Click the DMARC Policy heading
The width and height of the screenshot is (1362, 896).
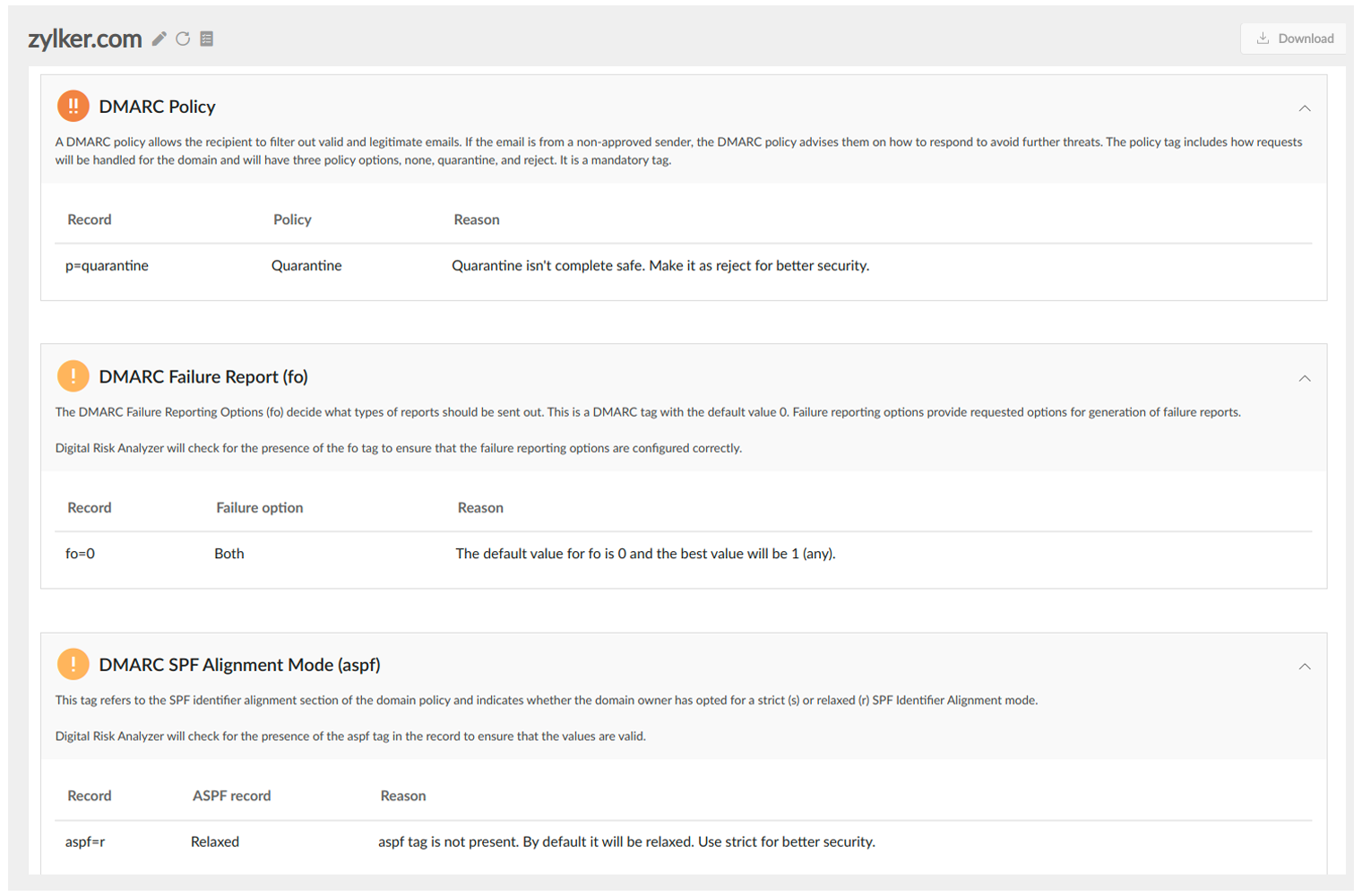(158, 106)
